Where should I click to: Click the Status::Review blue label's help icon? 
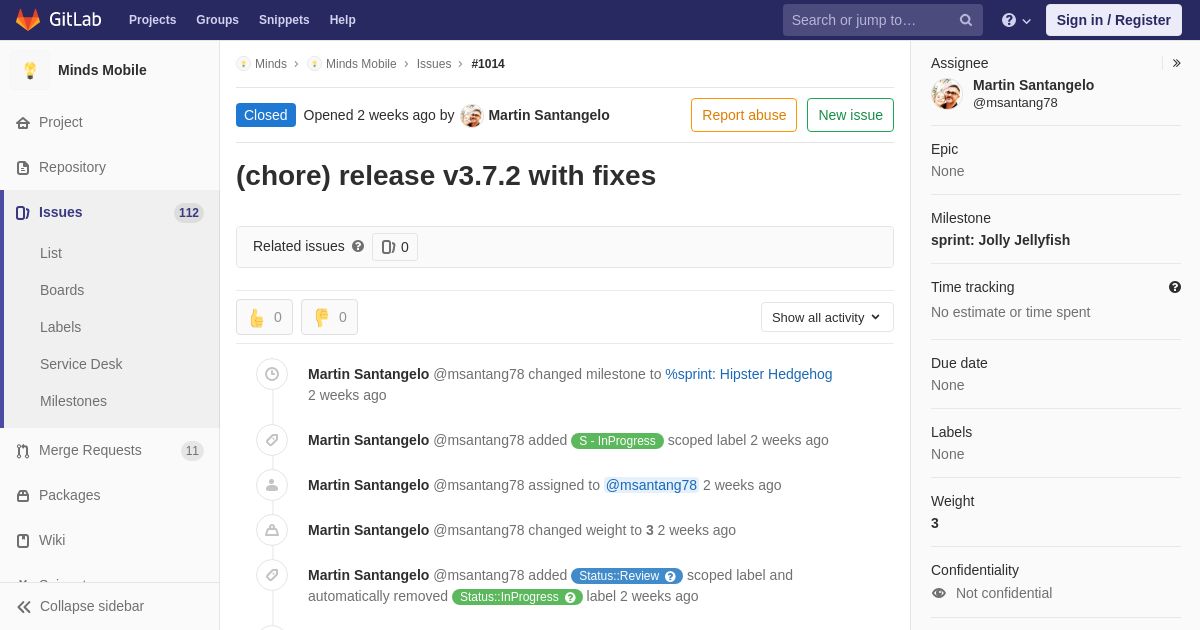[x=670, y=576]
